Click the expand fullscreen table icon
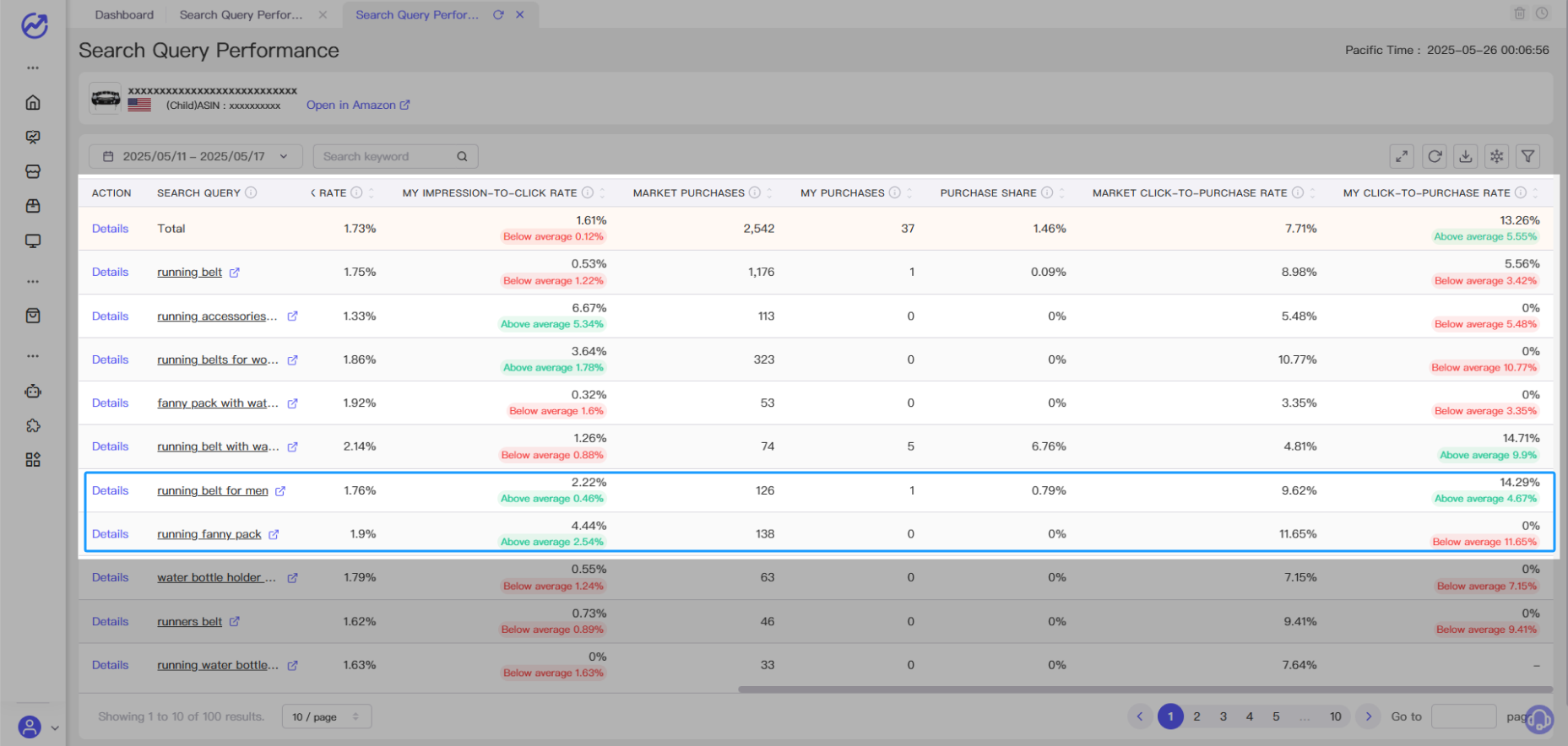Image resolution: width=1568 pixels, height=746 pixels. click(1402, 156)
